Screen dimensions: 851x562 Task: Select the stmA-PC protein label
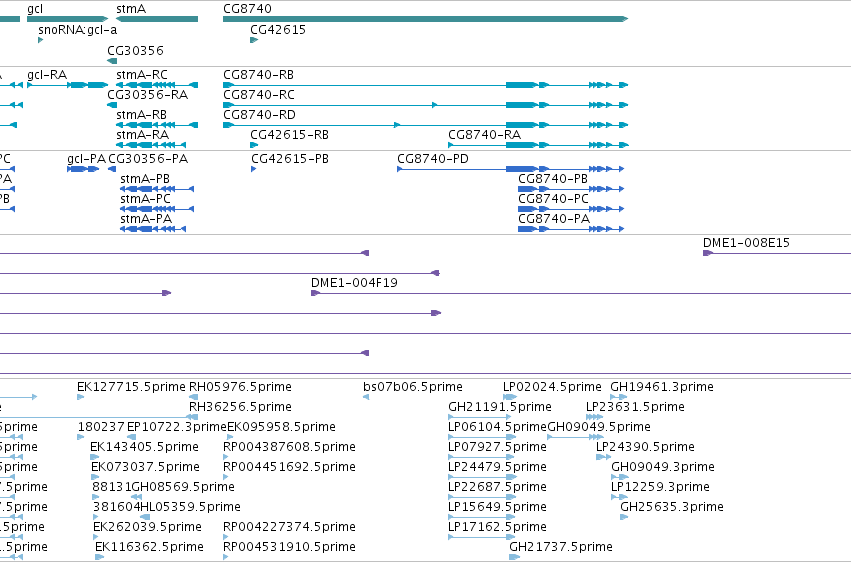(145, 199)
